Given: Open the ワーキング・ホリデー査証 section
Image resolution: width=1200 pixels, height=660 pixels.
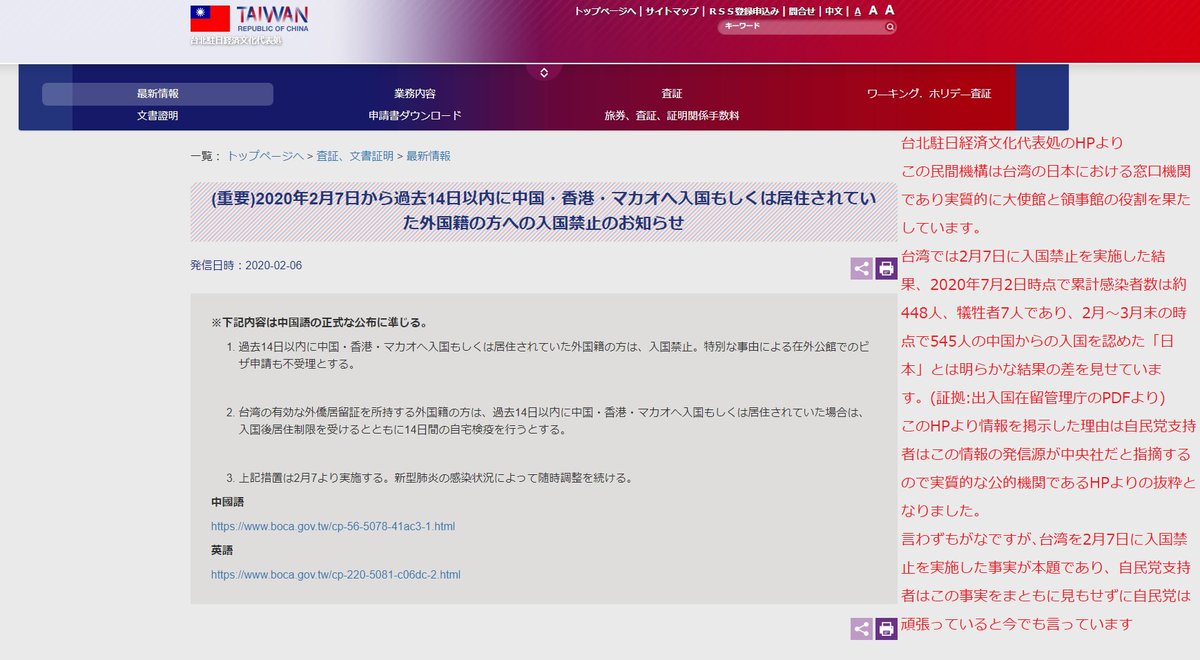Looking at the screenshot, I should 930,92.
